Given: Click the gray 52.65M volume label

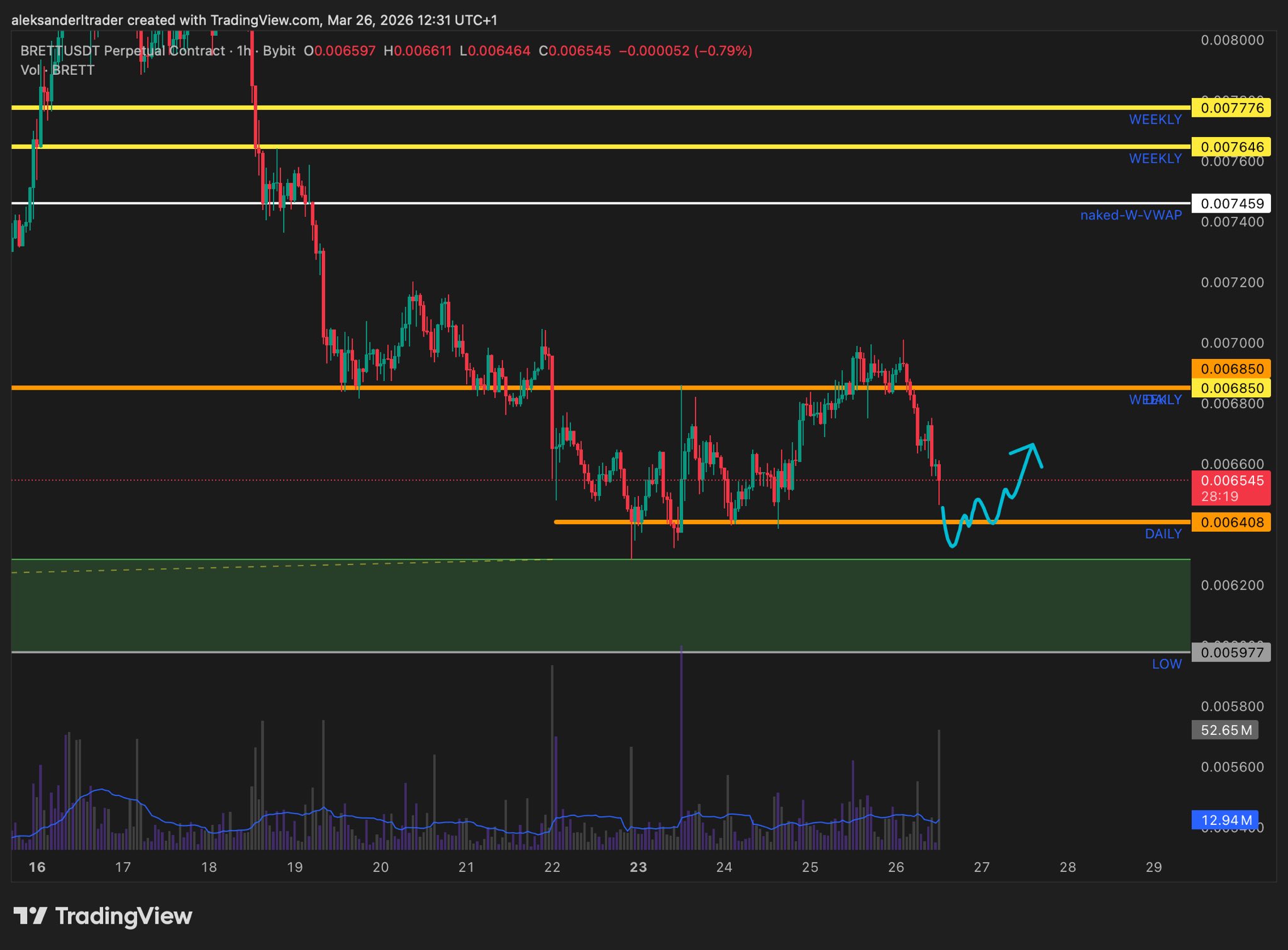Looking at the screenshot, I should (x=1224, y=730).
